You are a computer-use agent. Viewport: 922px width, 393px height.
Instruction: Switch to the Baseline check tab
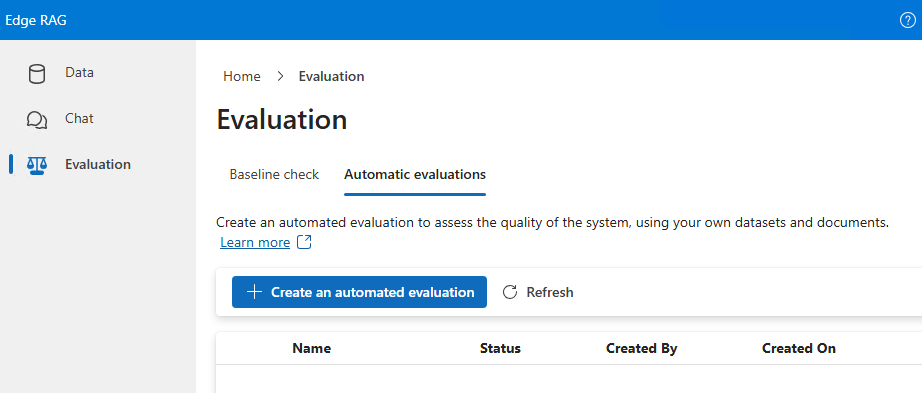[x=274, y=175]
